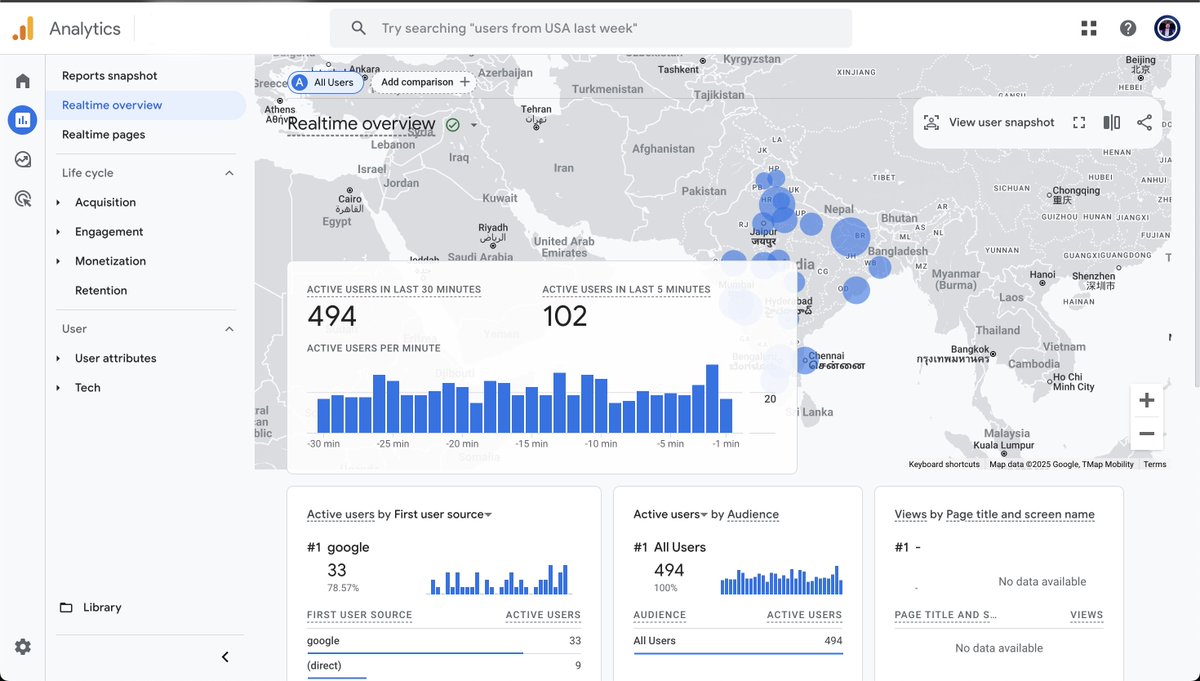
Task: Expand the Engagement menu
Action: [58, 232]
